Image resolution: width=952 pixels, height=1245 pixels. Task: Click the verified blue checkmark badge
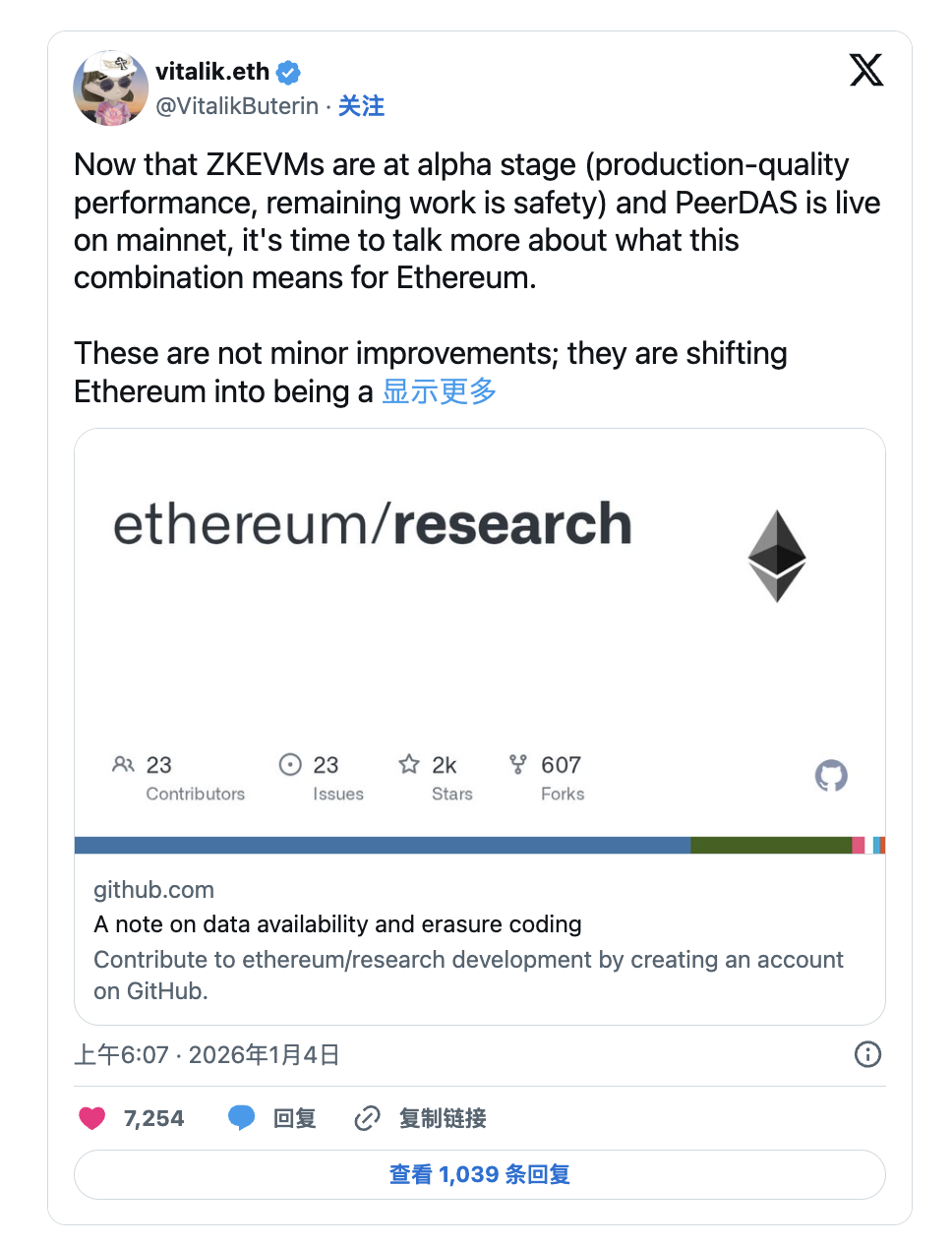coord(288,72)
